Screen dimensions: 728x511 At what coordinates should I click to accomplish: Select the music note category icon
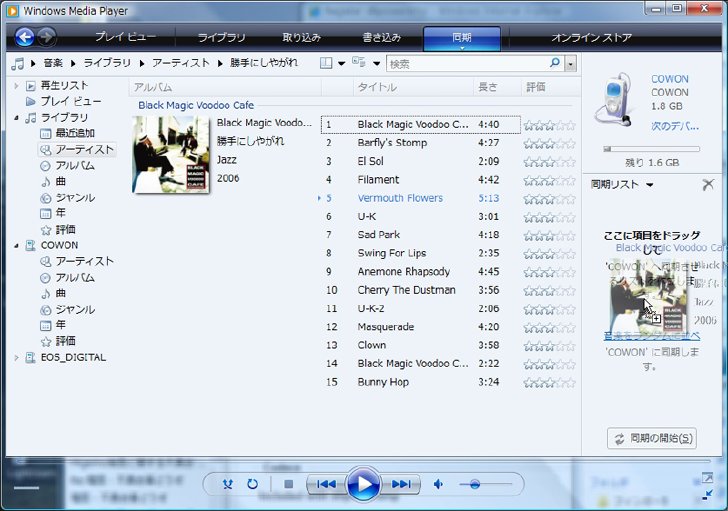click(x=17, y=64)
